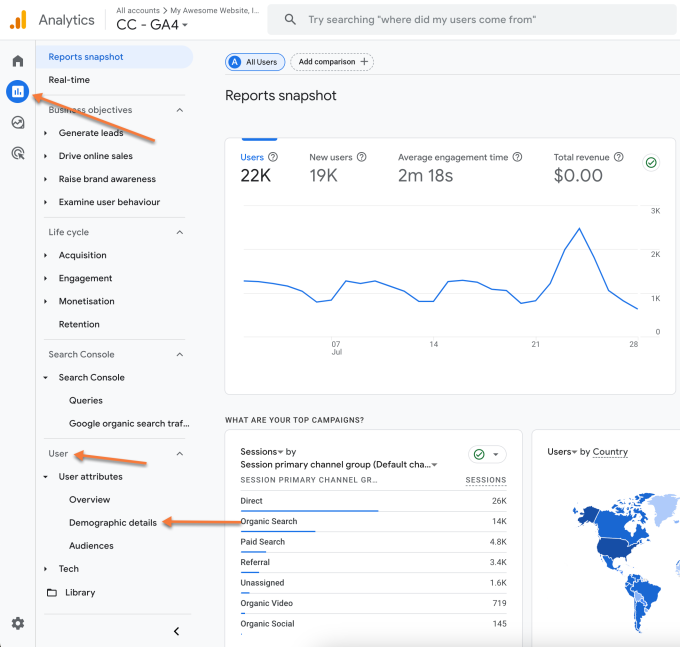The height and width of the screenshot is (647, 680).
Task: Click the Add comparison button
Action: tap(332, 62)
